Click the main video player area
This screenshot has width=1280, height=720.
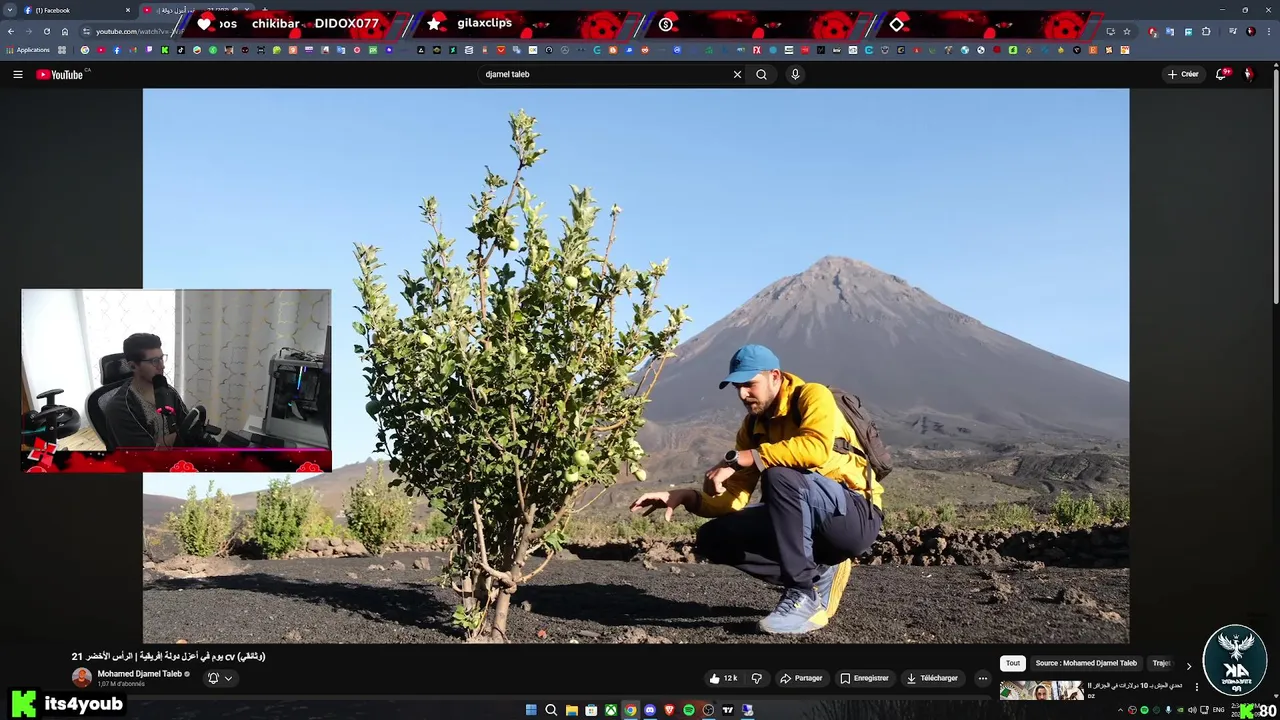pos(636,366)
